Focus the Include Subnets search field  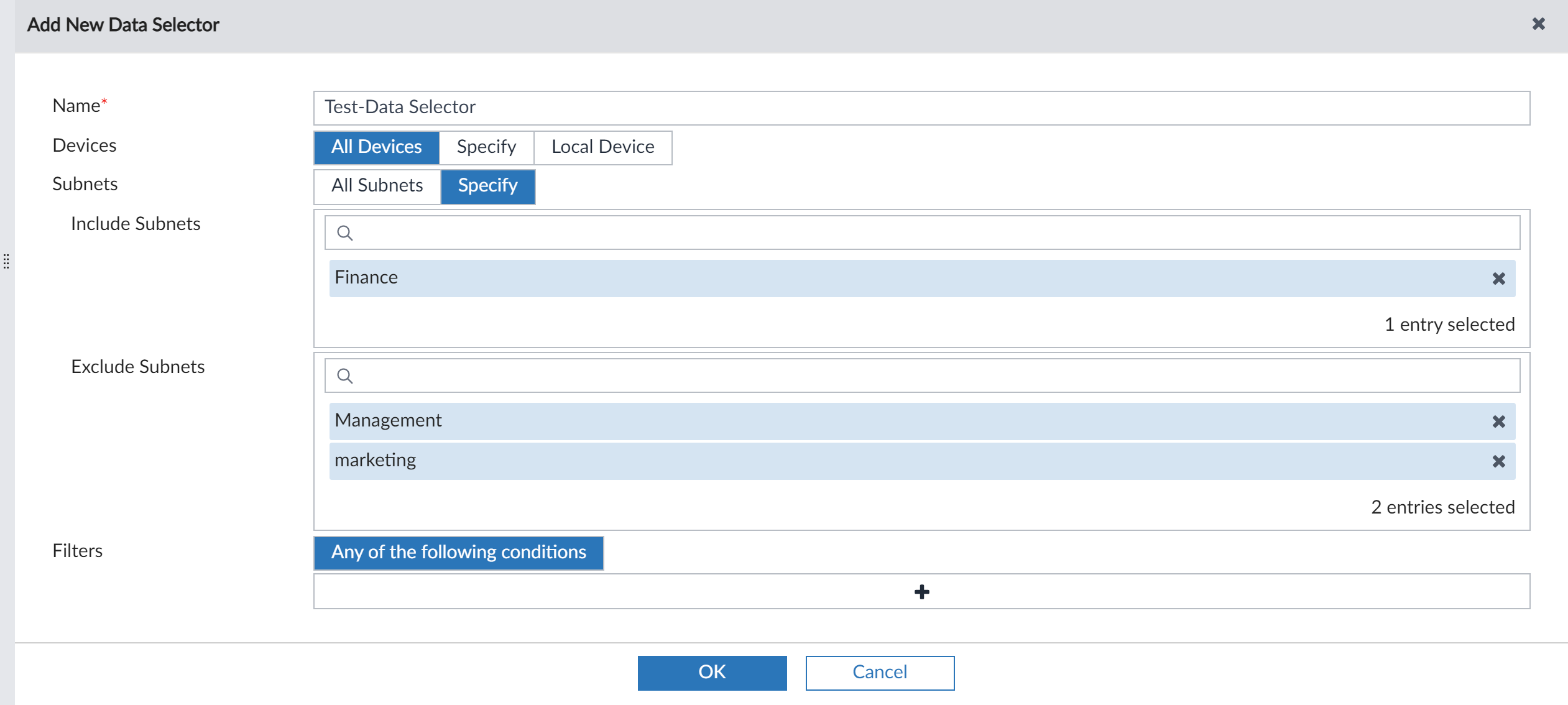click(x=933, y=233)
